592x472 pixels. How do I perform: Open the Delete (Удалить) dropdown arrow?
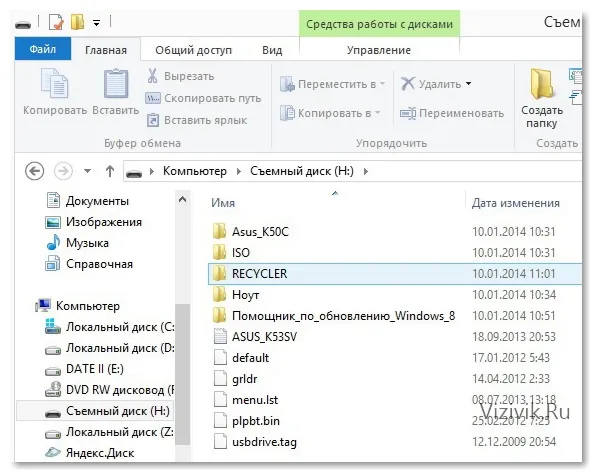469,83
